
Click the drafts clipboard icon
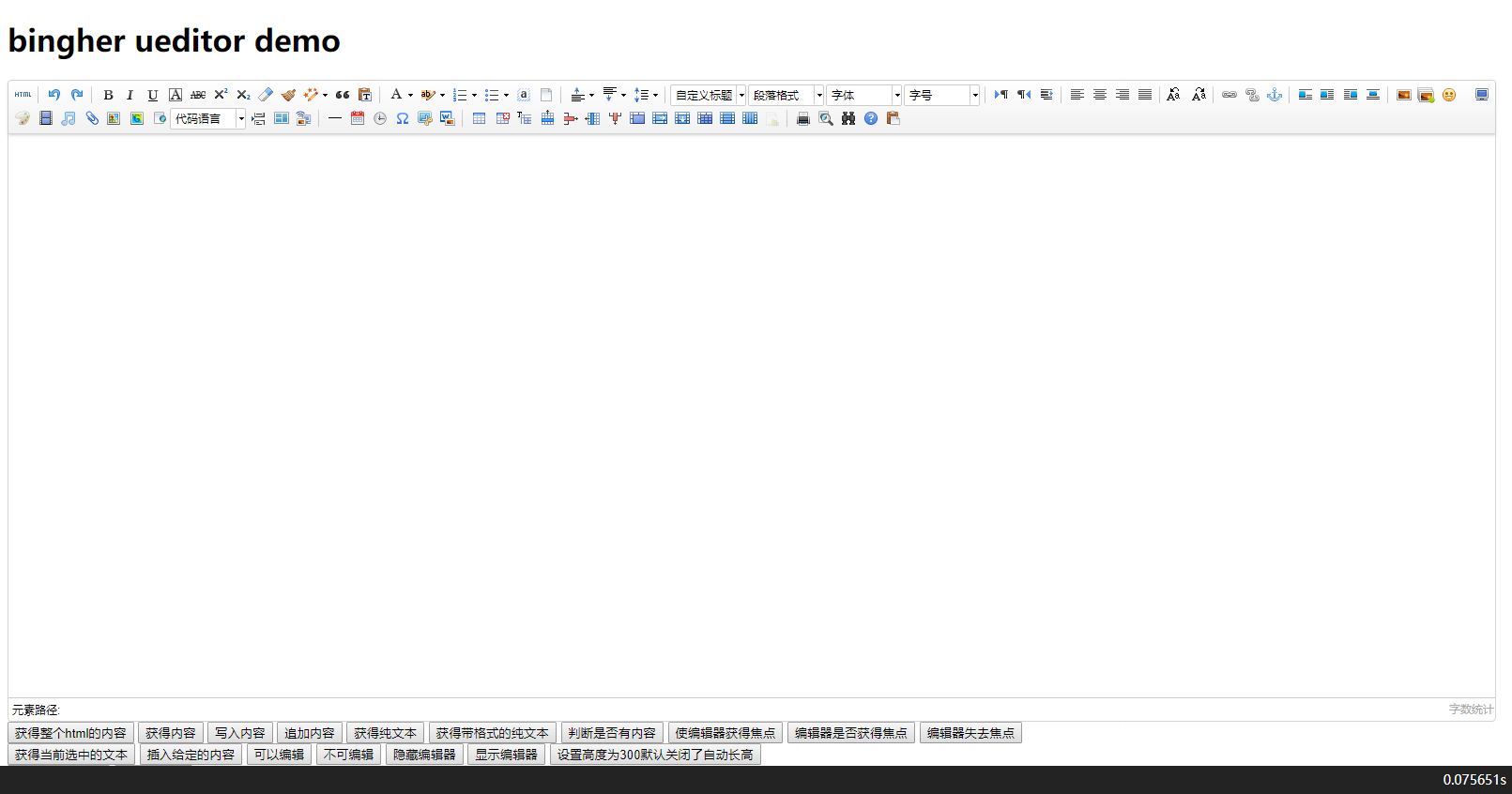point(893,118)
